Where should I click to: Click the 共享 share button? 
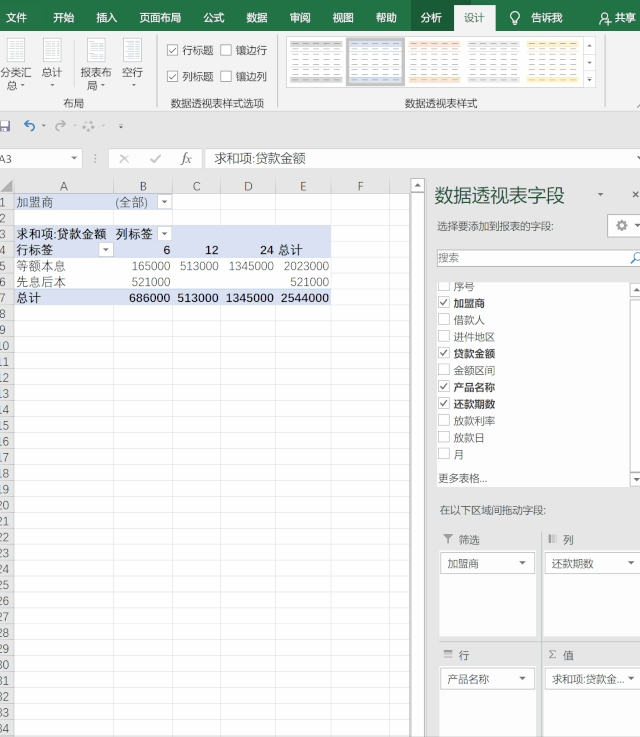pos(617,18)
